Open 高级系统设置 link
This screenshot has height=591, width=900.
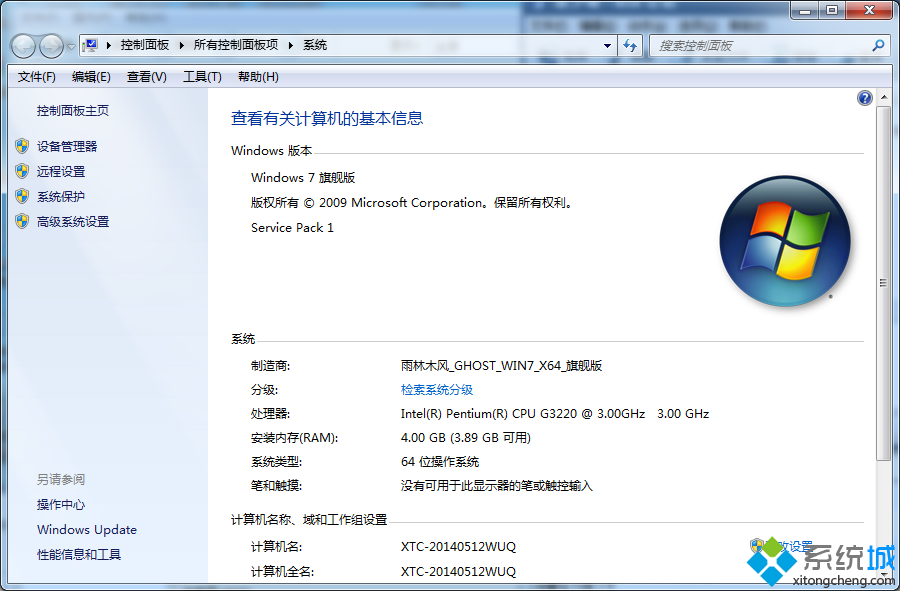coord(73,221)
